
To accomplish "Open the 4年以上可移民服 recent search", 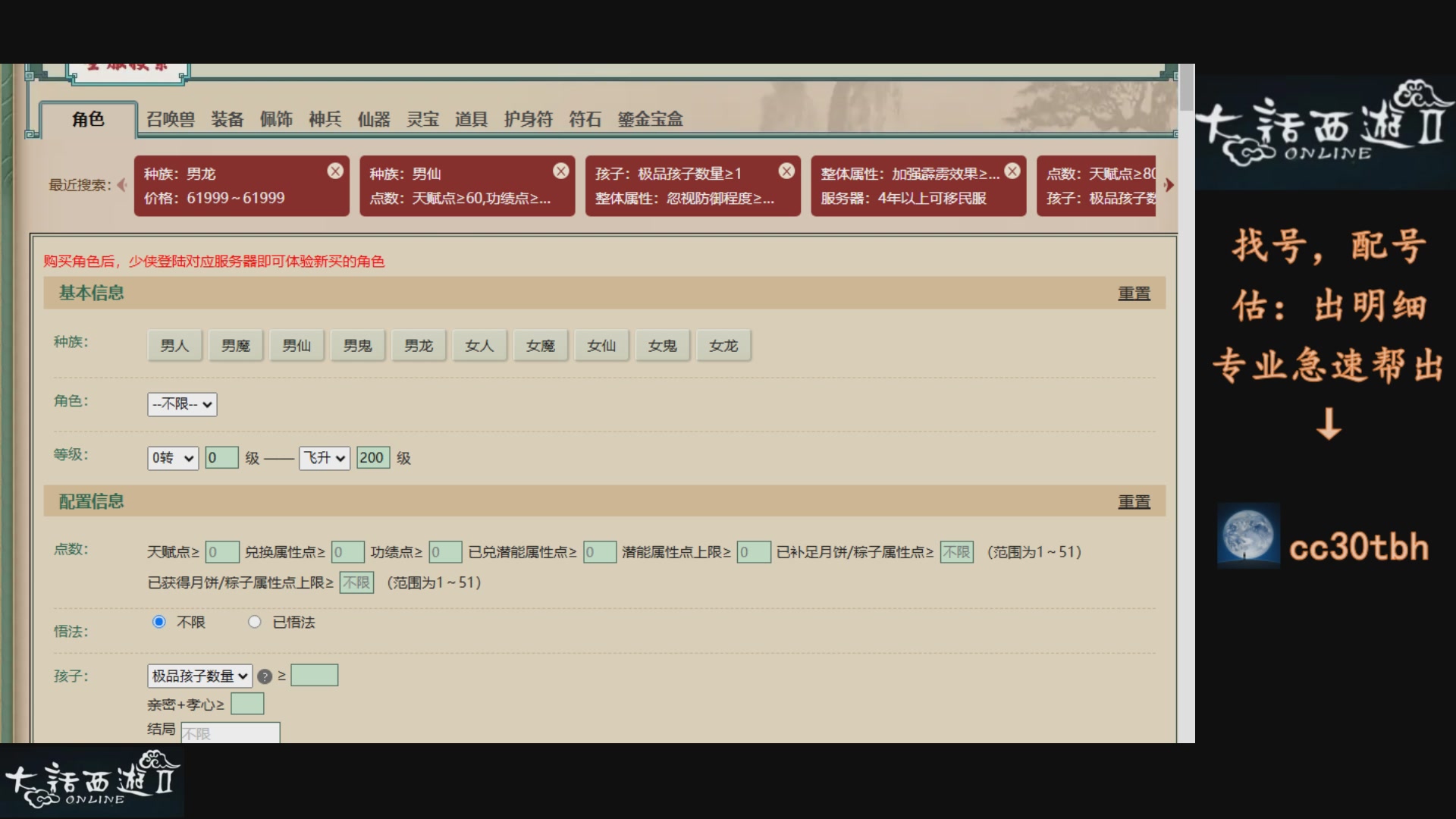I will (918, 186).
